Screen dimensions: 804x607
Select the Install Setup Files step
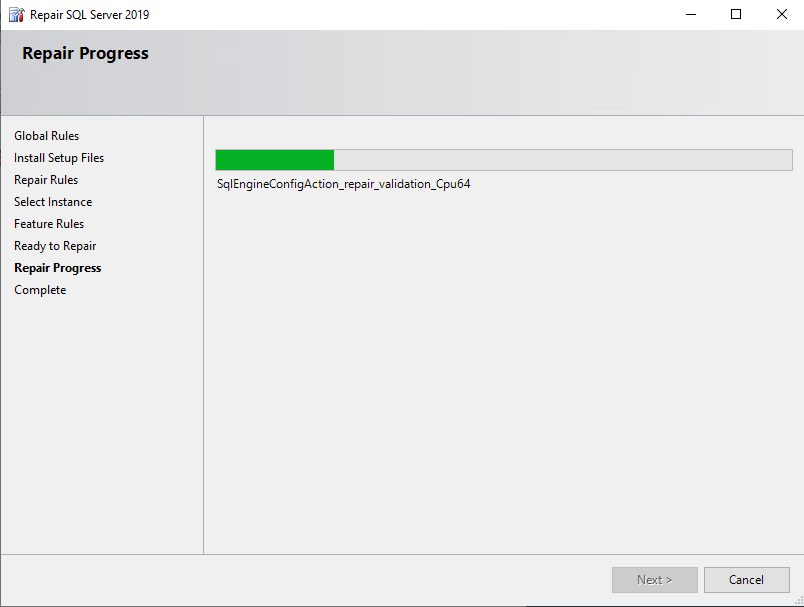(59, 158)
